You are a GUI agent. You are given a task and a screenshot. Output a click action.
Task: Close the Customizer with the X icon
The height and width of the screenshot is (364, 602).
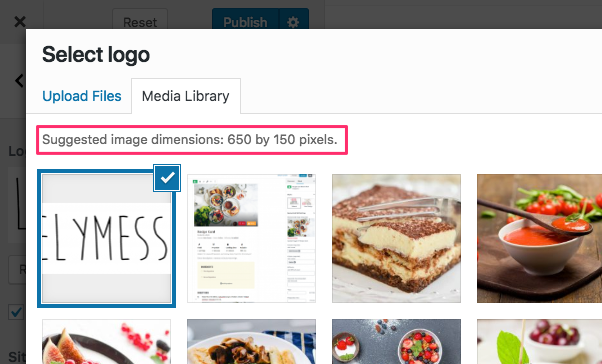(20, 22)
